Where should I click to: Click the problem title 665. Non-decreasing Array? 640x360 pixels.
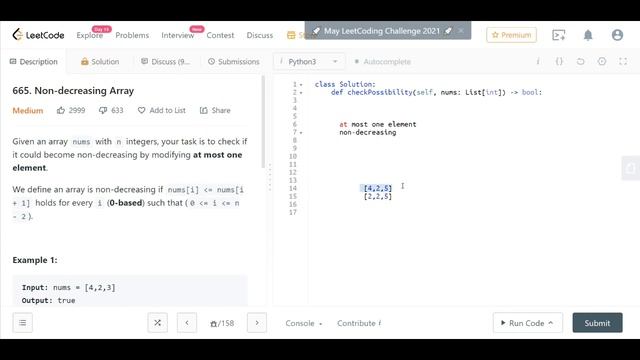click(x=73, y=91)
